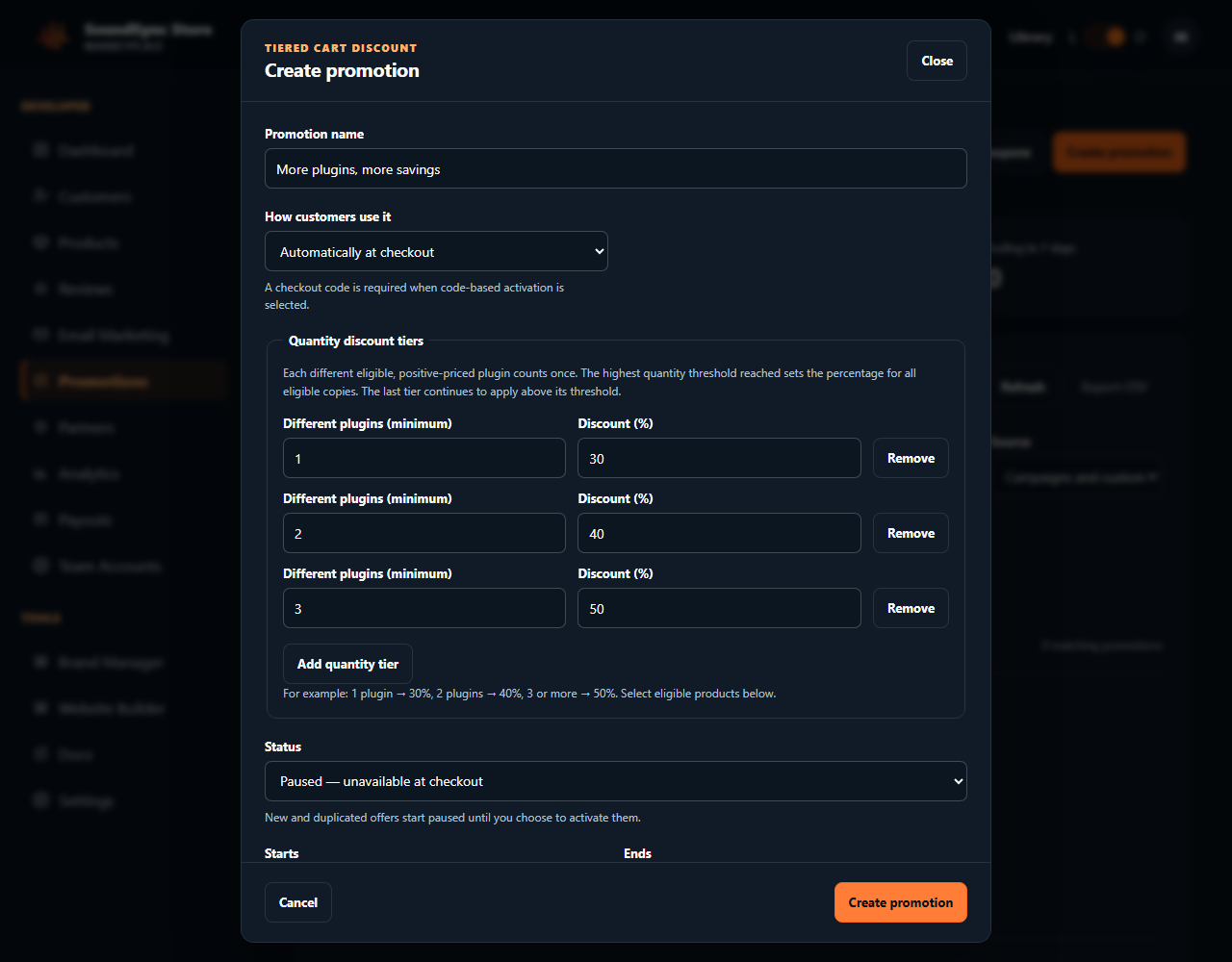The height and width of the screenshot is (962, 1232).
Task: Click the 'Promotion name' label
Action: 314,134
